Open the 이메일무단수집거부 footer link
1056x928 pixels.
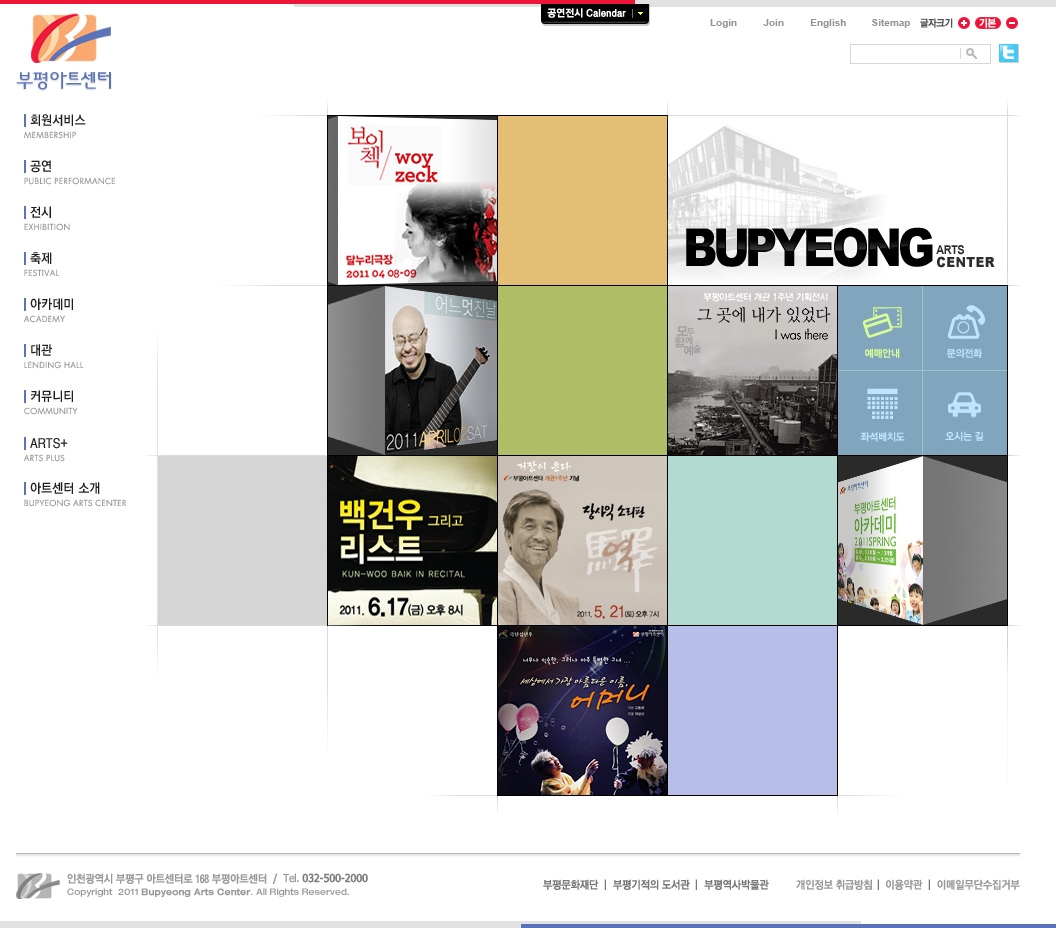click(978, 884)
